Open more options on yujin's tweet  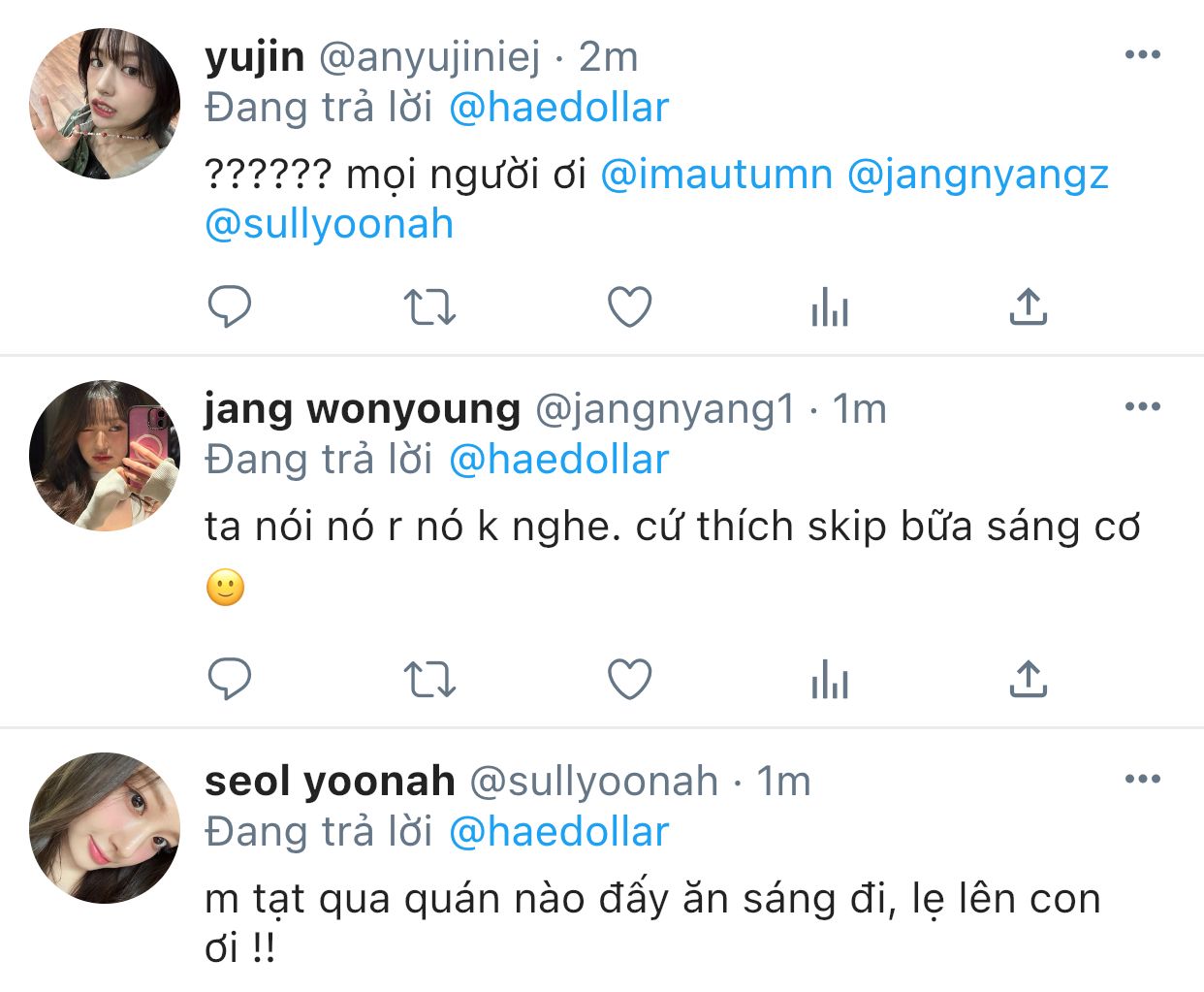pyautogui.click(x=1143, y=55)
